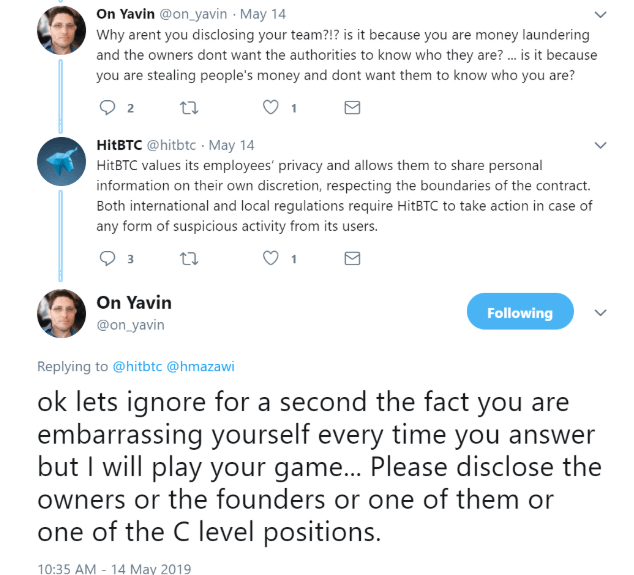Open the @hitbtc handle in HitBTC tweet header
The image size is (634, 575).
[171, 145]
